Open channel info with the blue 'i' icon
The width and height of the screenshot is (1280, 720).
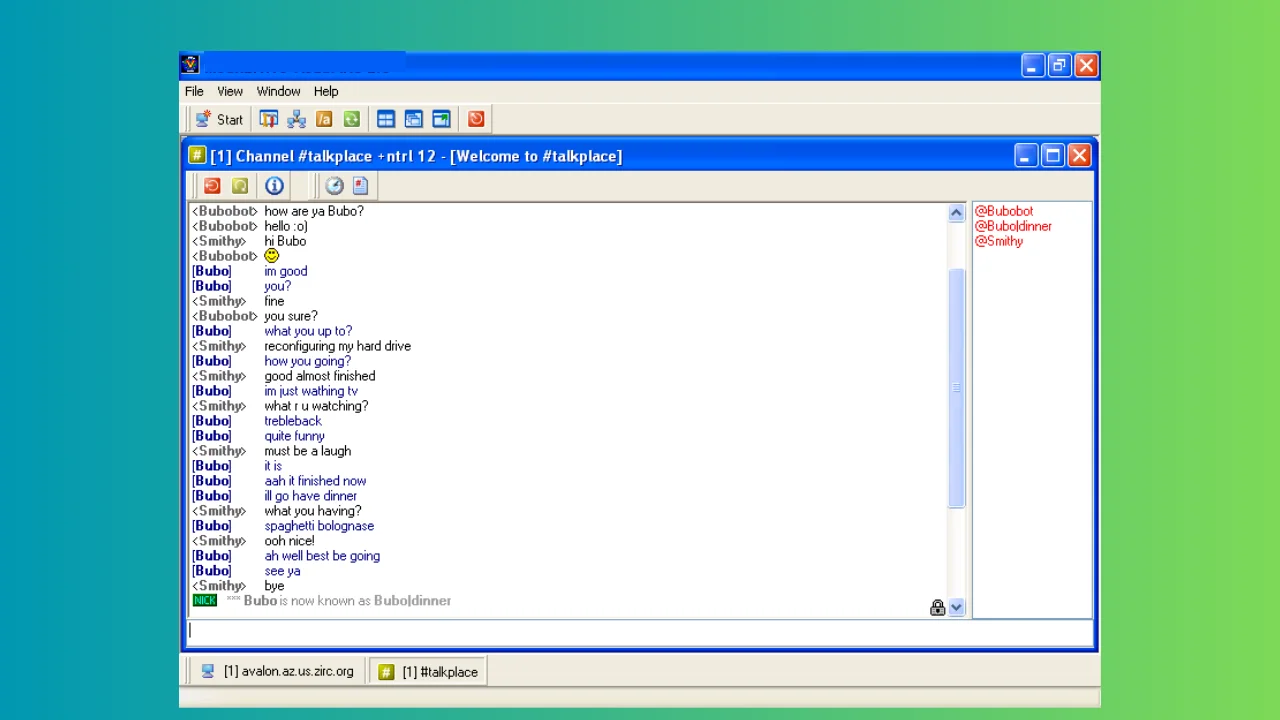[x=274, y=185]
